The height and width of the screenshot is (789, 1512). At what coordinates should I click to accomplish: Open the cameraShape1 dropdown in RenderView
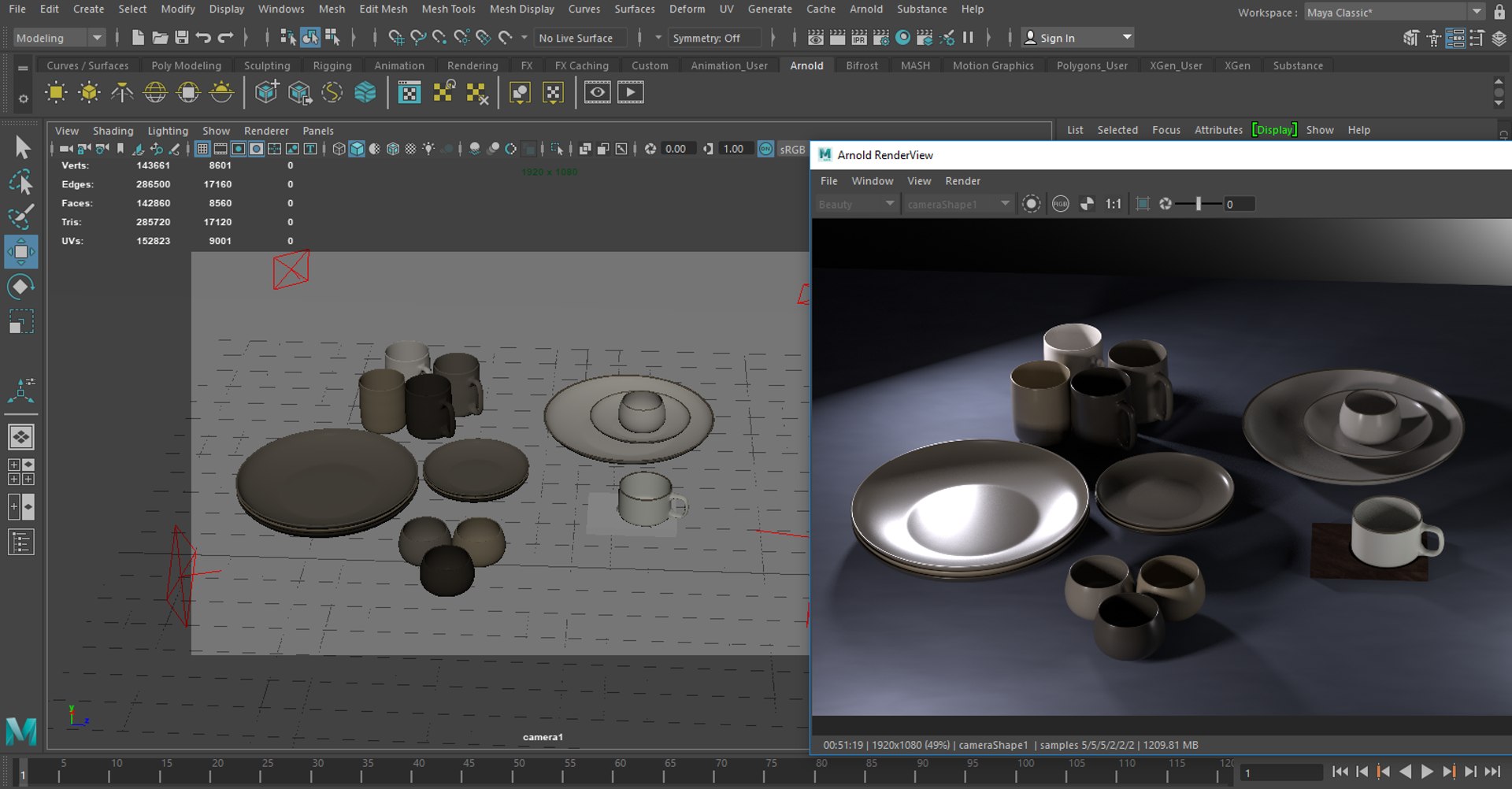coord(958,204)
